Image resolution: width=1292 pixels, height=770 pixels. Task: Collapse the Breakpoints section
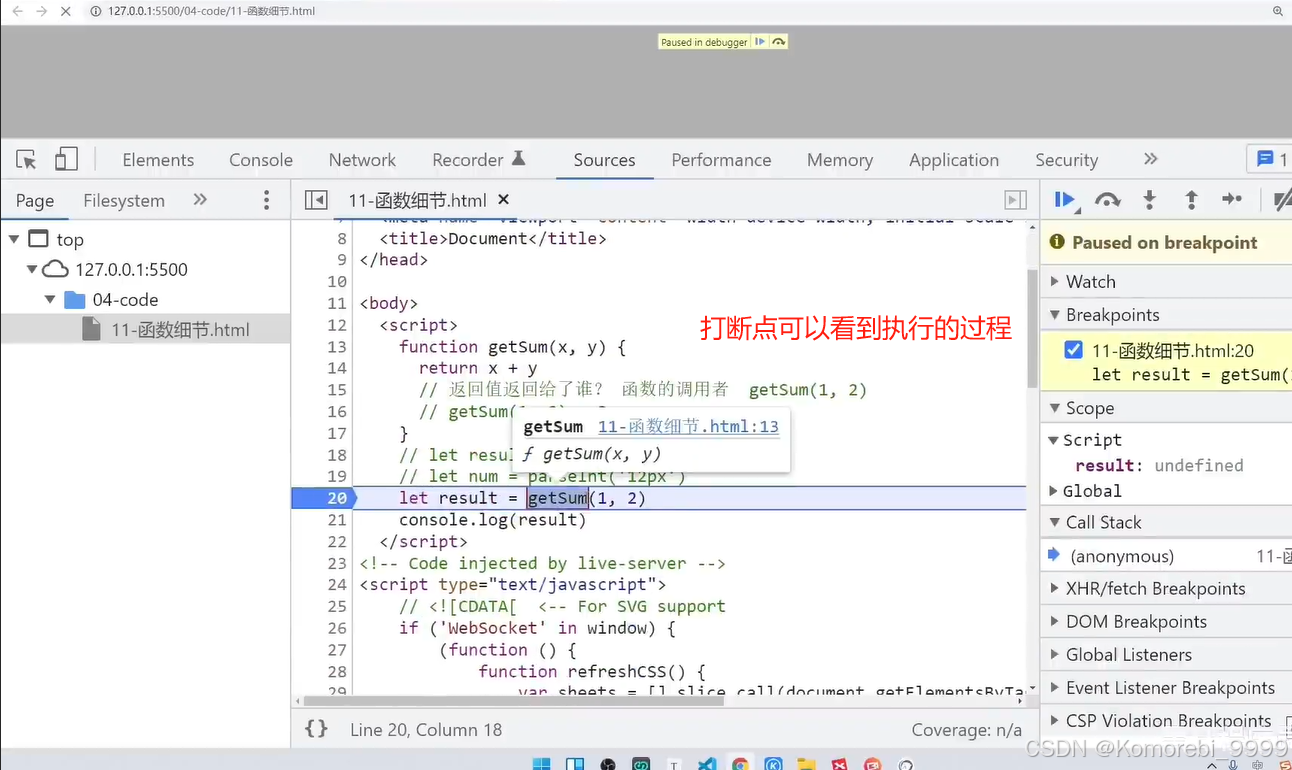1166,315
